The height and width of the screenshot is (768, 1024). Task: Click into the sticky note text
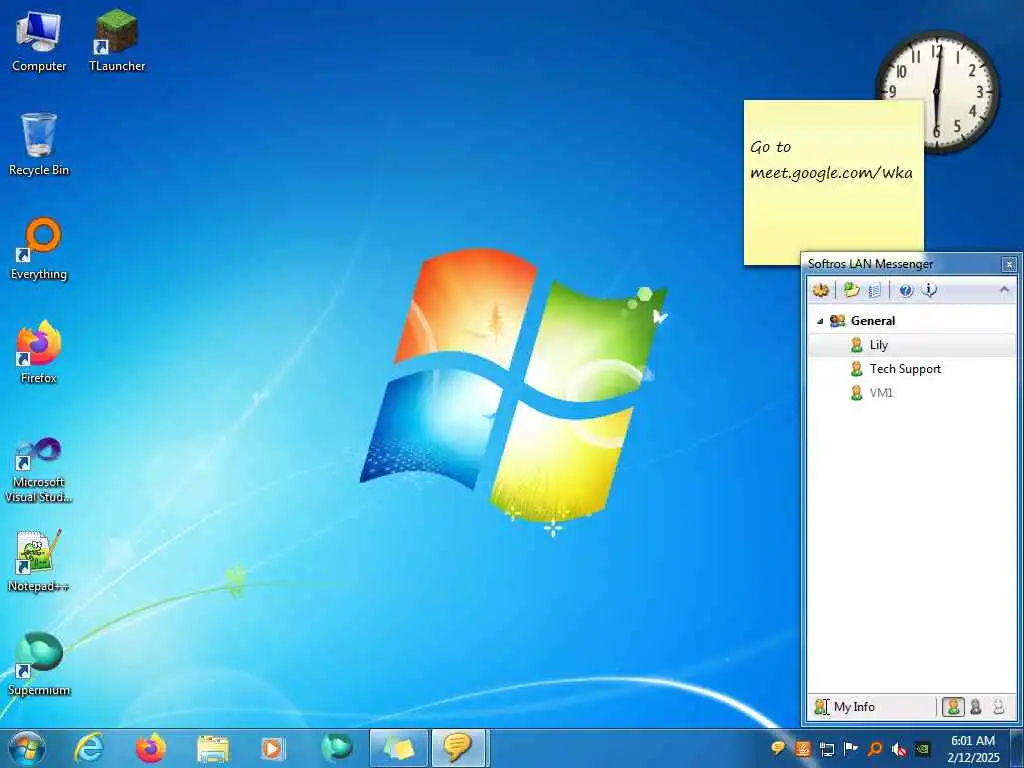(x=831, y=161)
